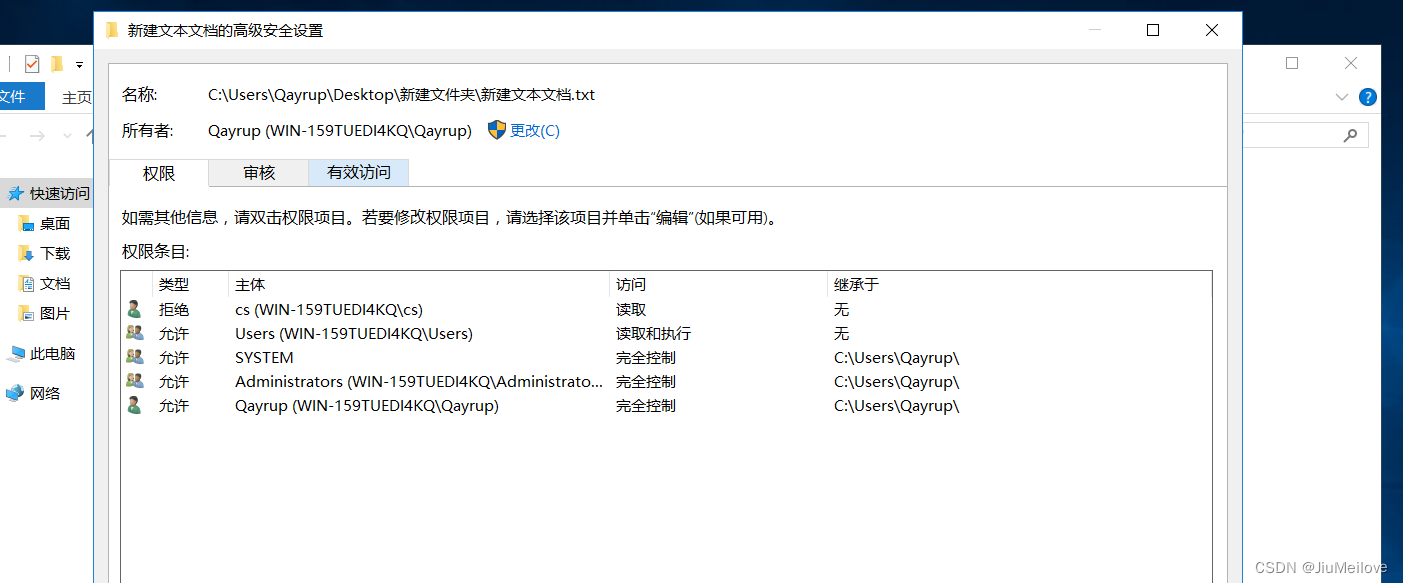Close the advanced security settings dialog
This screenshot has width=1403, height=583.
click(1212, 30)
